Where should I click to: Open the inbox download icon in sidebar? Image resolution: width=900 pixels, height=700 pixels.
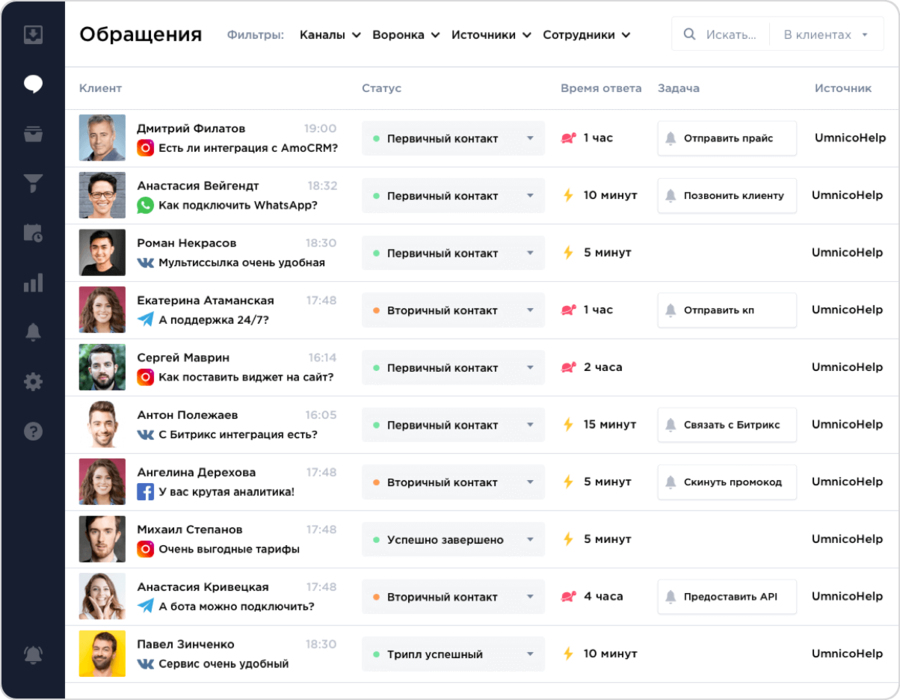pyautogui.click(x=33, y=35)
